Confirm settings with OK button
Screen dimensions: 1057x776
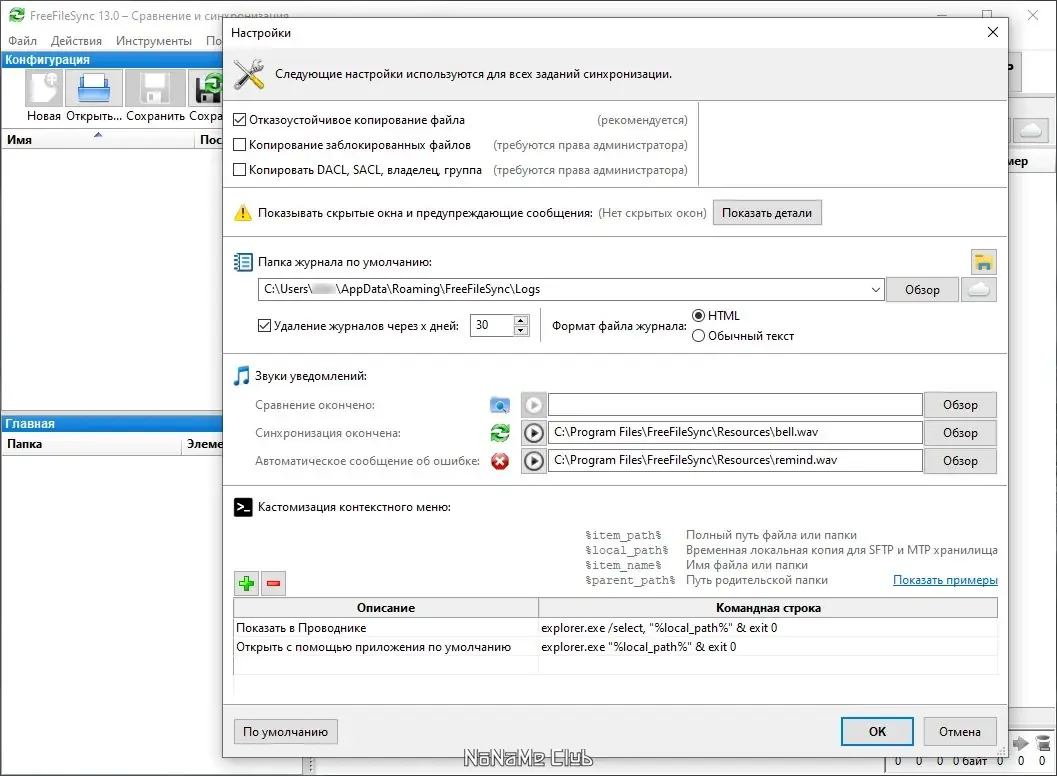point(877,732)
